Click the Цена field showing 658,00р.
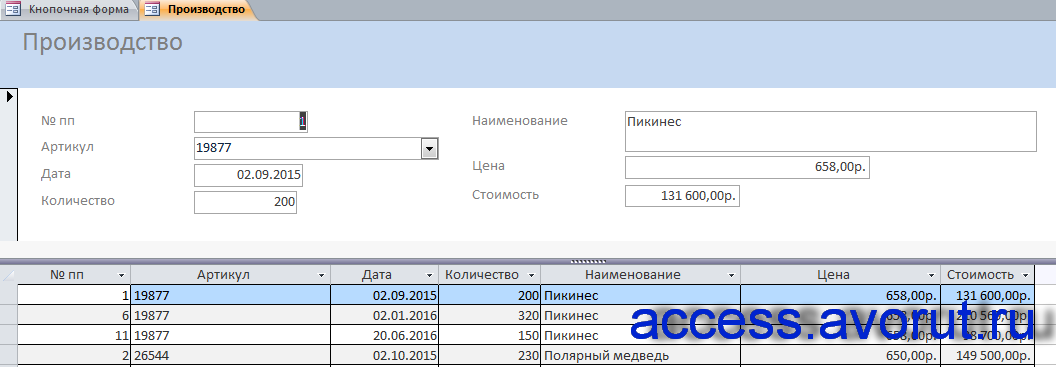The image size is (1056, 367). pos(747,168)
